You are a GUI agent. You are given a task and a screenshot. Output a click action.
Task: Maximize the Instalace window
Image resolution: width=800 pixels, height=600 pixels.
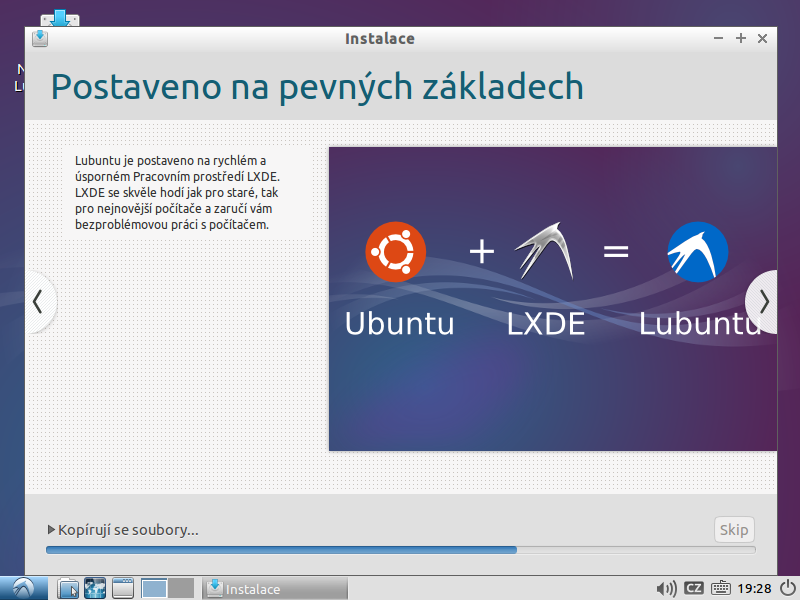point(741,38)
